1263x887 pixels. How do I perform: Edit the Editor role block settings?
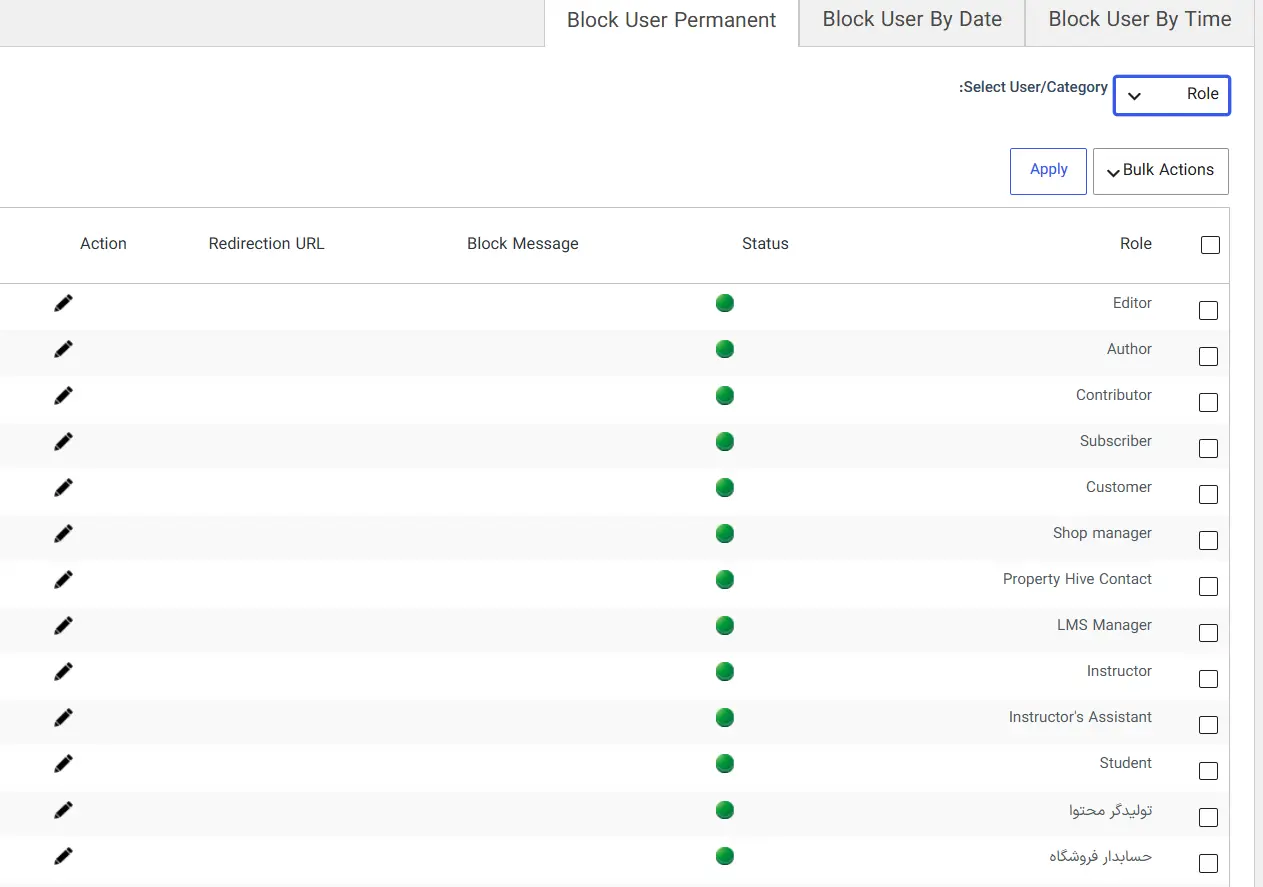pyautogui.click(x=64, y=303)
